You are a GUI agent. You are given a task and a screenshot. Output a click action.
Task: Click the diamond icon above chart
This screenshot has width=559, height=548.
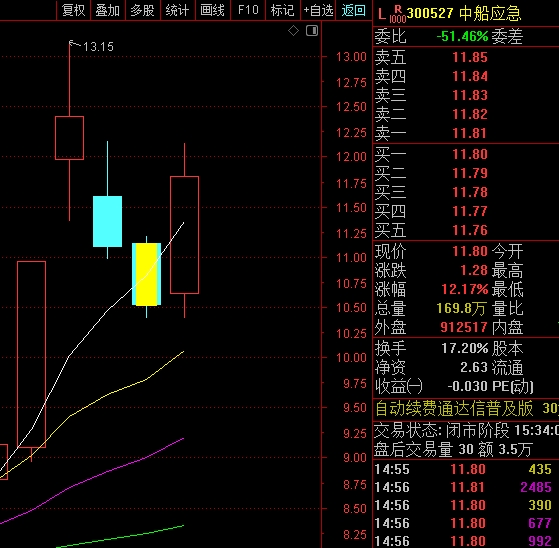[x=293, y=31]
